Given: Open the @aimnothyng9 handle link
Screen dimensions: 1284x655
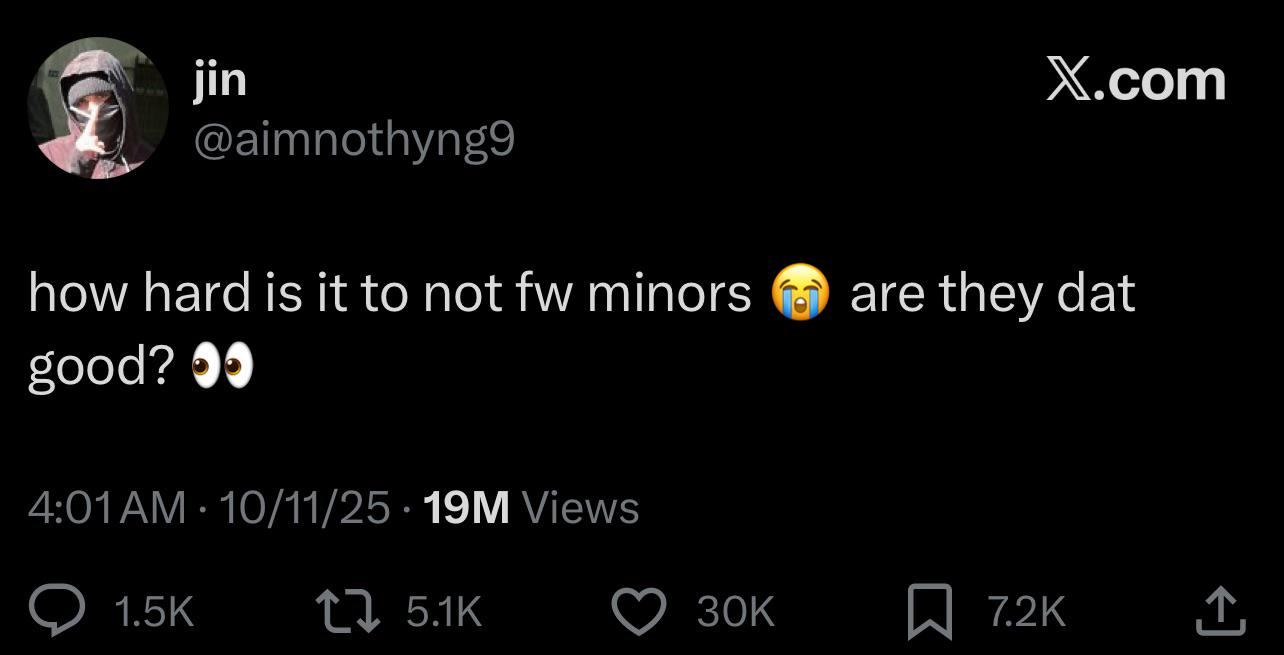Looking at the screenshot, I should (x=355, y=142).
